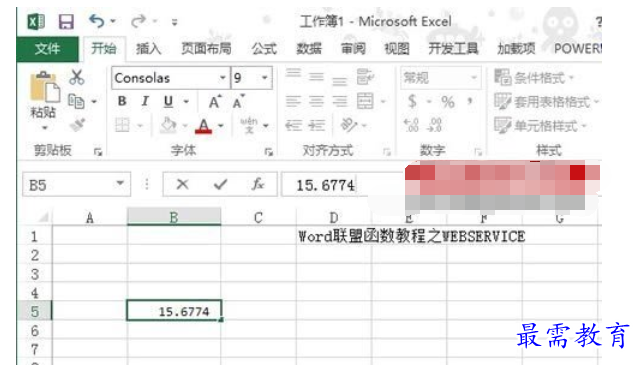638x367 pixels.
Task: Expand the Name Box B5 dropdown
Action: pyautogui.click(x=120, y=184)
